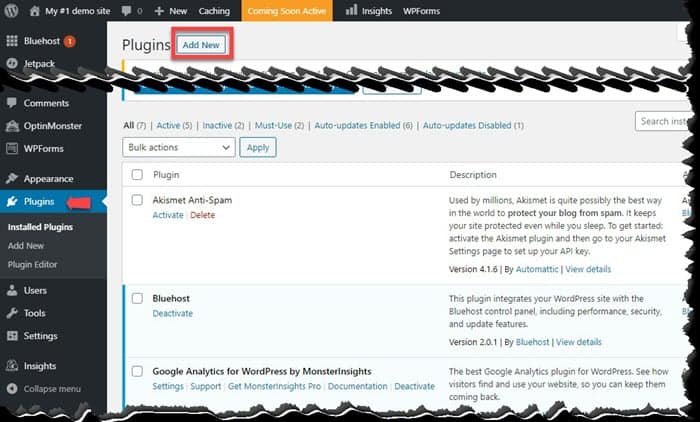Delete the Akismet Anti-Spam plugin
Image resolution: width=700 pixels, height=422 pixels.
click(203, 215)
